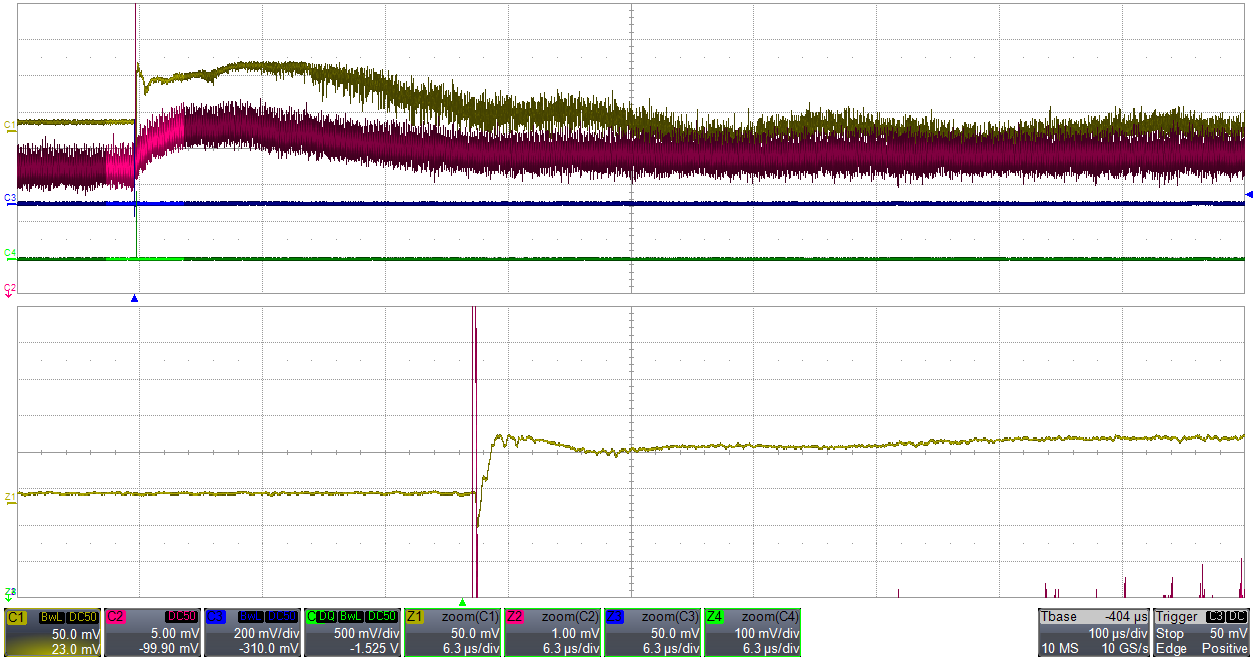Open the C1 channel descriptor box
Viewport: 1255px width, 658px height.
53,632
